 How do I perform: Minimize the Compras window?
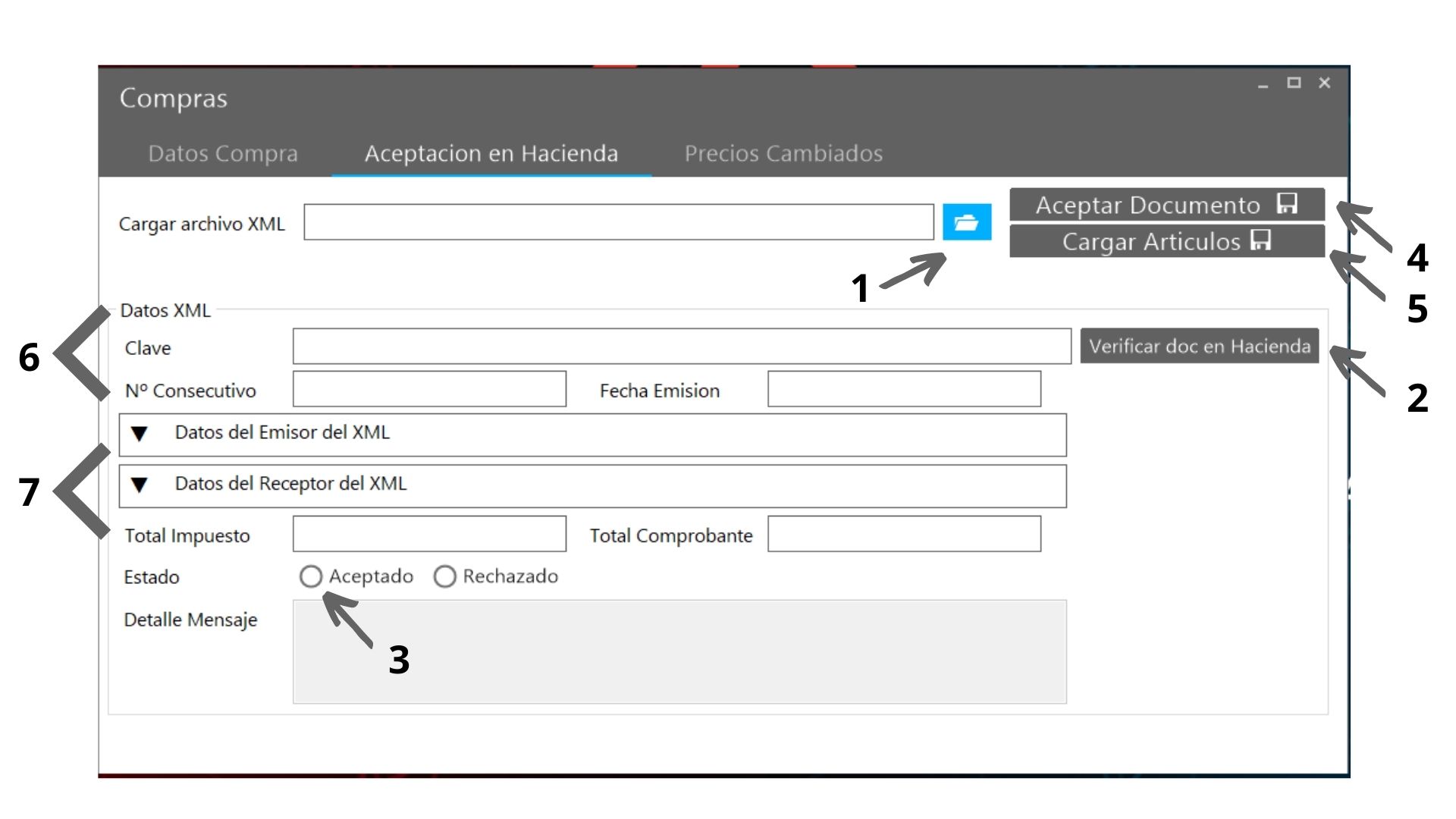(1263, 83)
